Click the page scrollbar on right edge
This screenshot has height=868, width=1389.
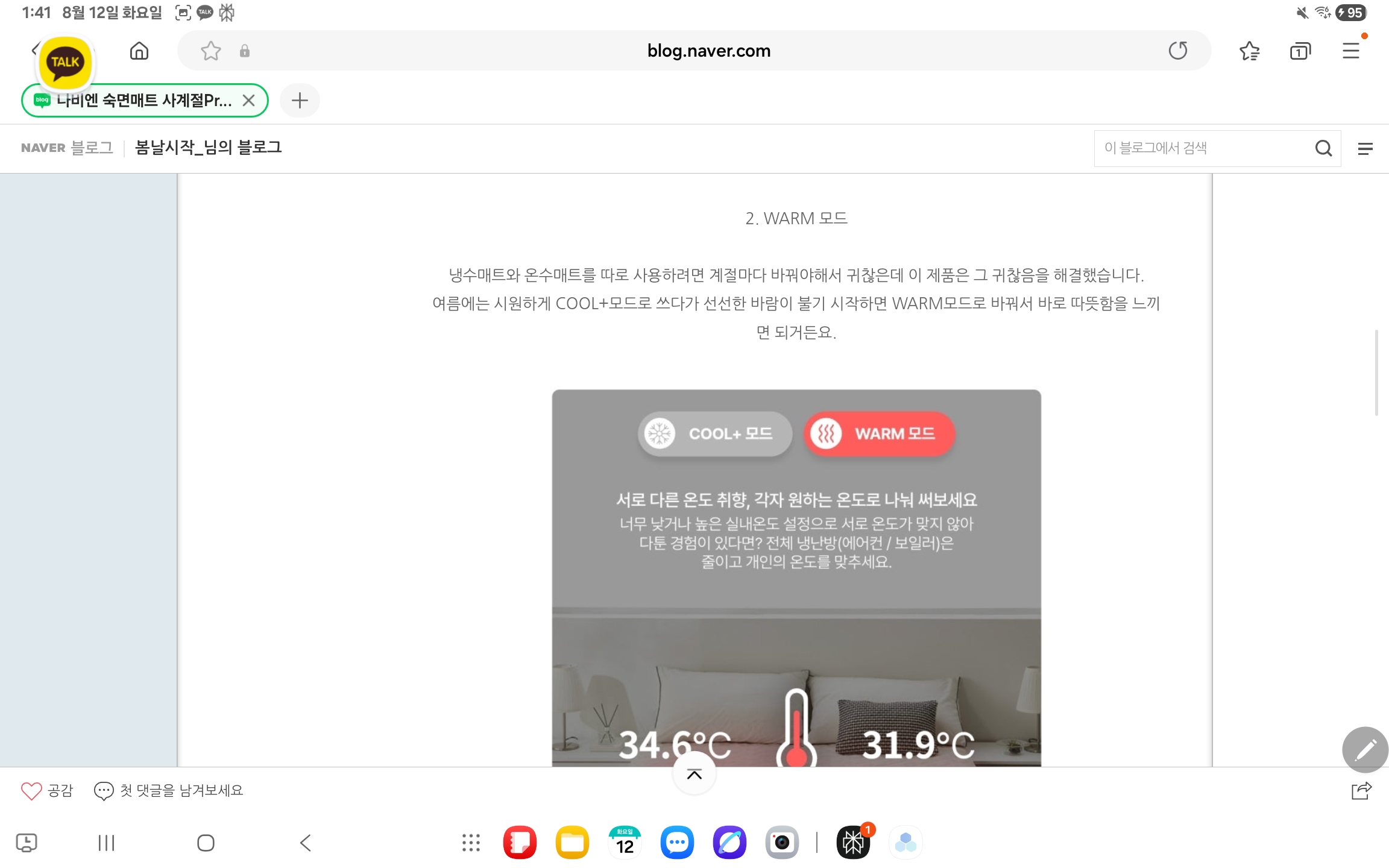(1376, 373)
